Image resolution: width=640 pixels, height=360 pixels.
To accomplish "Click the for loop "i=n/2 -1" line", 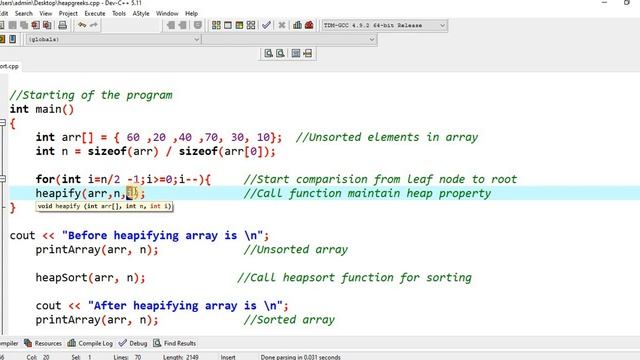I will pos(123,179).
